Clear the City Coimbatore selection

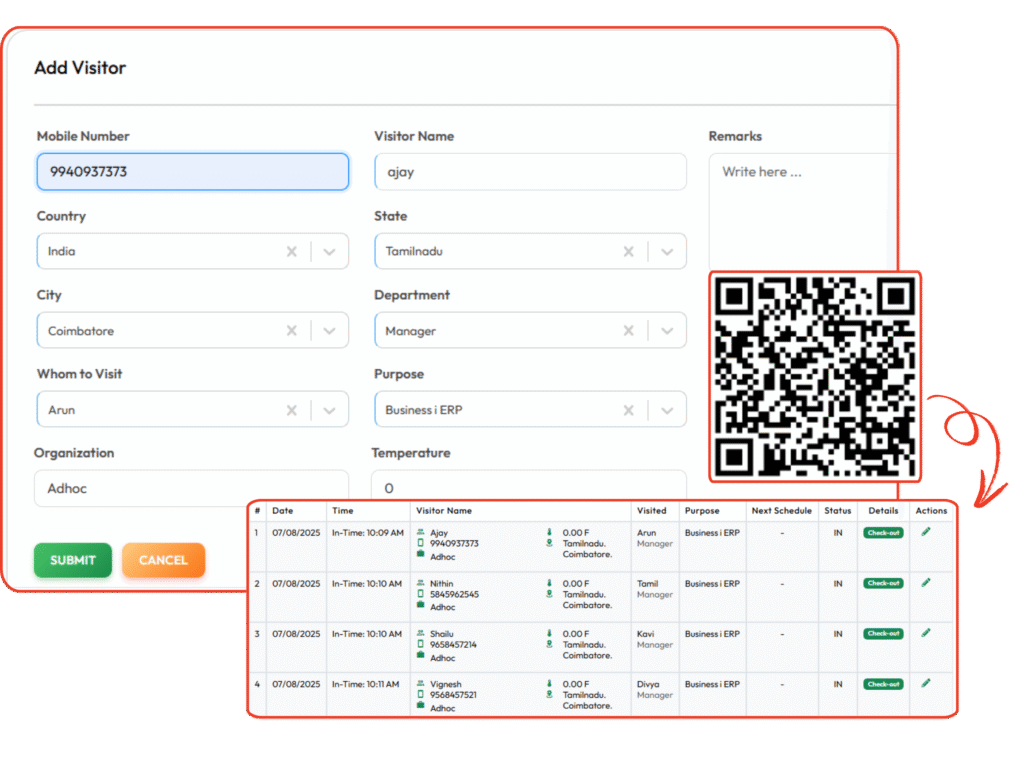tap(292, 331)
